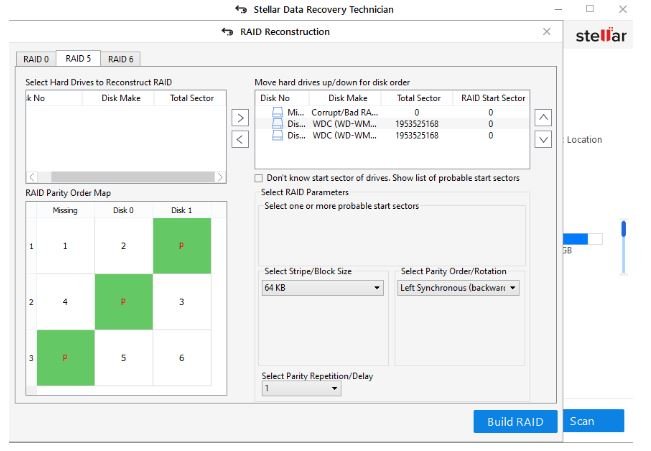The width and height of the screenshot is (651, 451).
Task: Click the 'Disk 1' column header in parity map
Action: pyautogui.click(x=182, y=210)
